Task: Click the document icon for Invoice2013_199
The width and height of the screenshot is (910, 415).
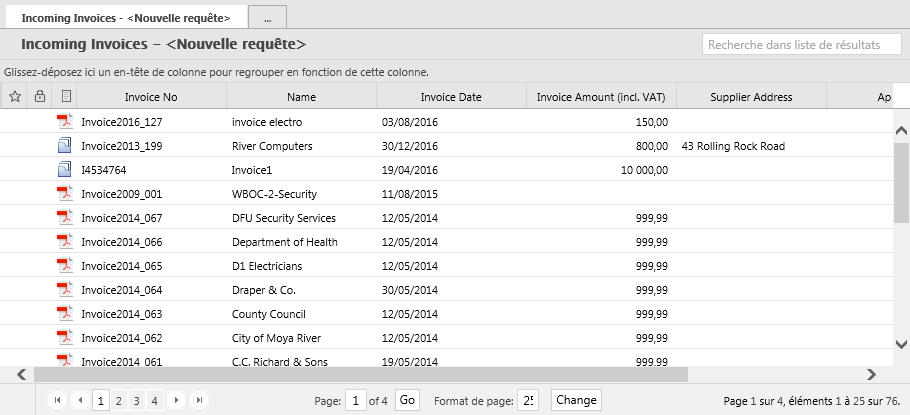Action: 65,146
